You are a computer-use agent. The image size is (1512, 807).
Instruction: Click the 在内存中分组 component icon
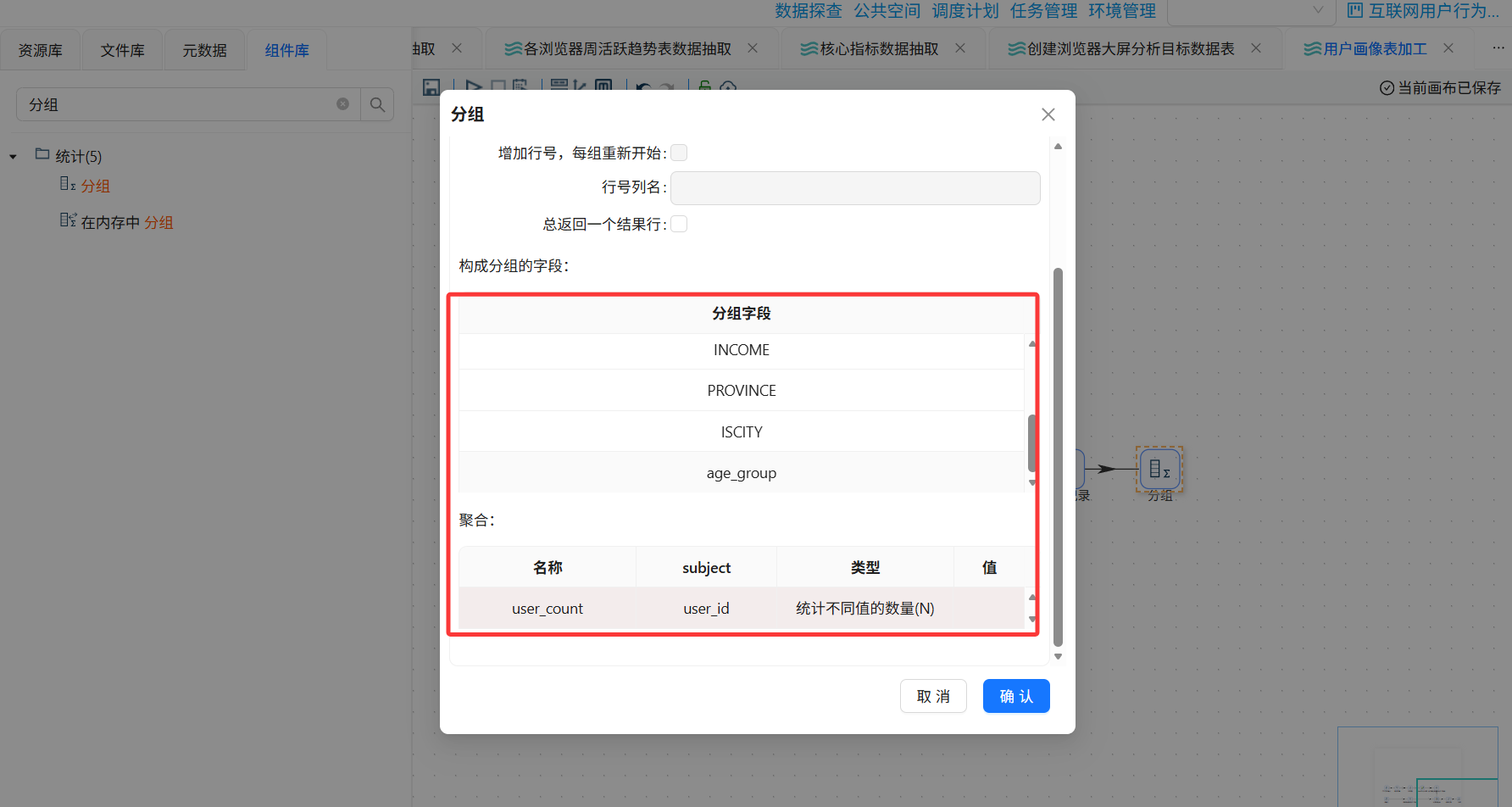68,220
